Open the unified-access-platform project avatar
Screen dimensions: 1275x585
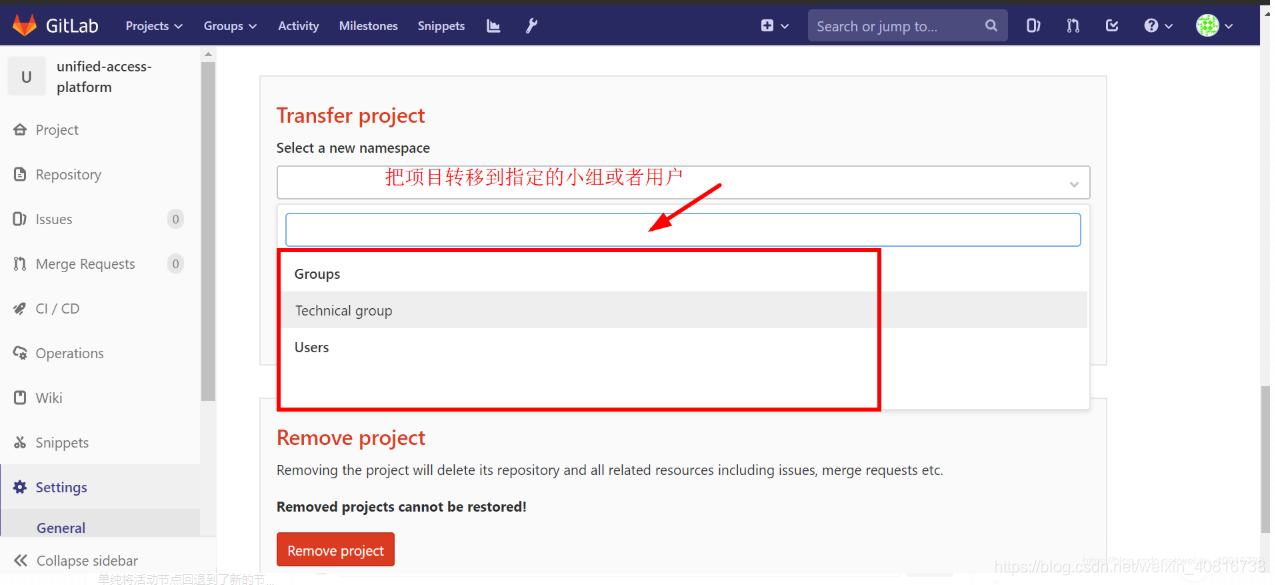(27, 76)
